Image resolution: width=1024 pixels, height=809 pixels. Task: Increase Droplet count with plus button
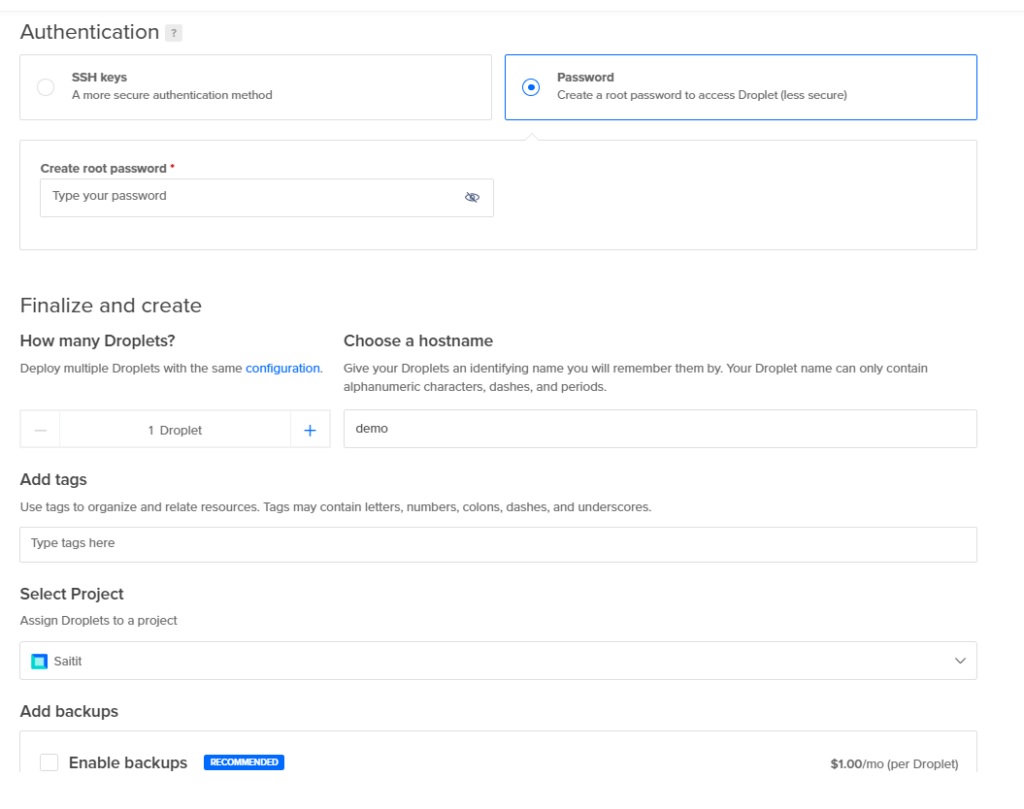[310, 430]
